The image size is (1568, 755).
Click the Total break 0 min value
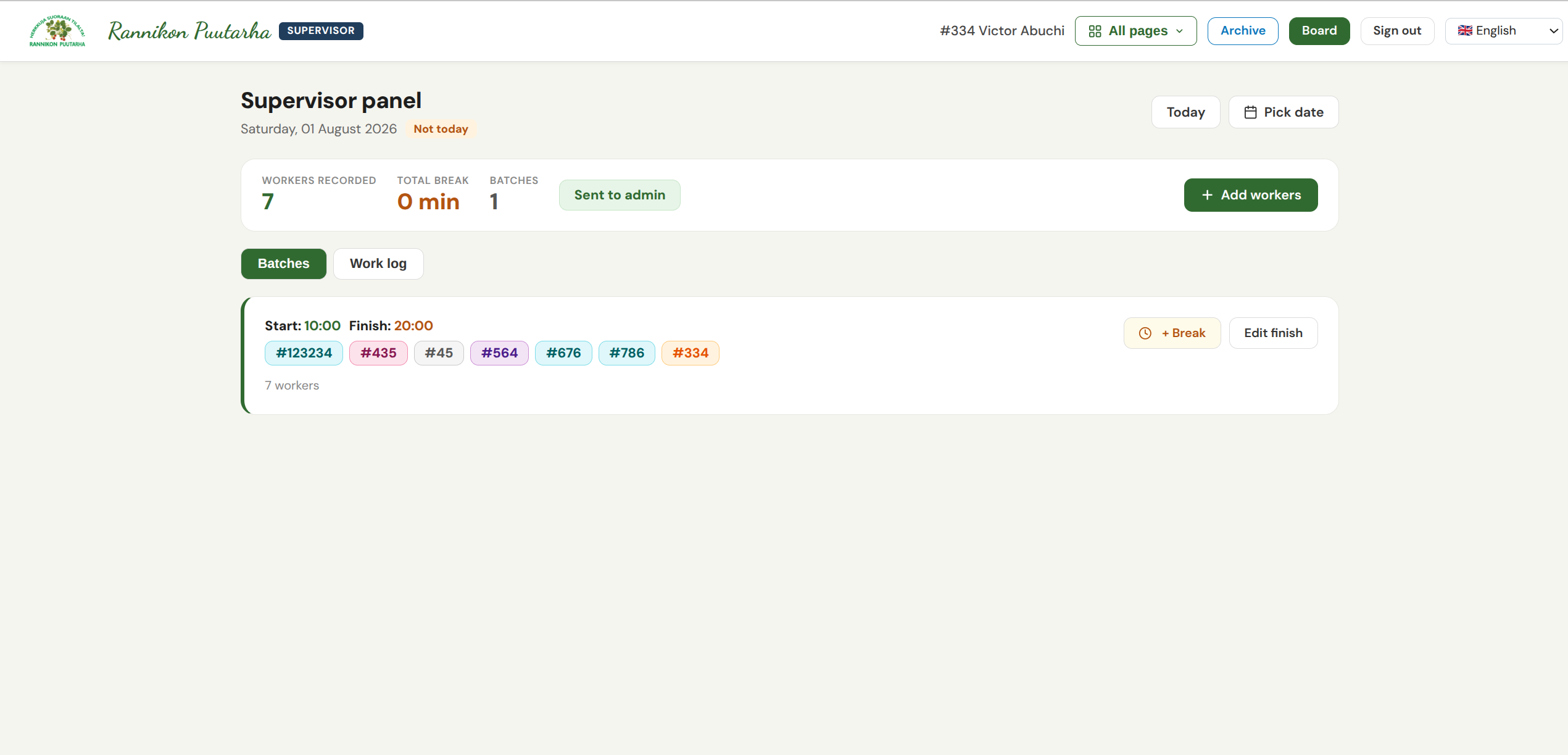pyautogui.click(x=428, y=202)
